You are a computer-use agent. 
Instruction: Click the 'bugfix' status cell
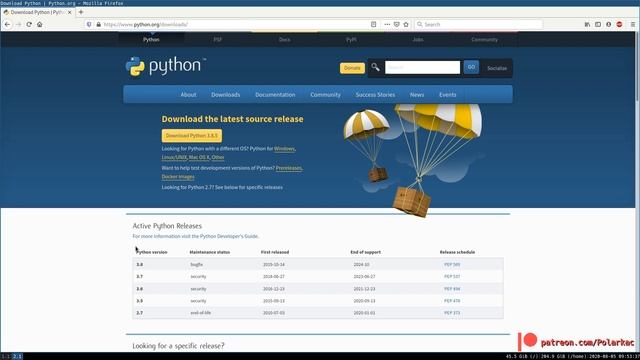(x=196, y=264)
